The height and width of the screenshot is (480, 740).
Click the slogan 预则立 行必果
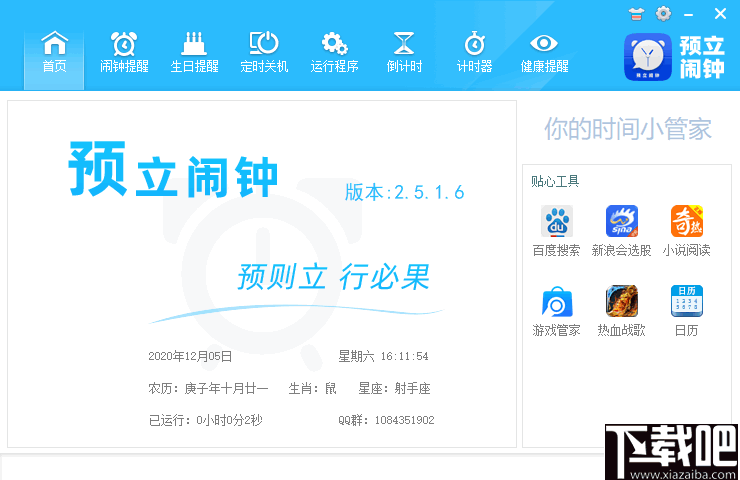coord(334,276)
